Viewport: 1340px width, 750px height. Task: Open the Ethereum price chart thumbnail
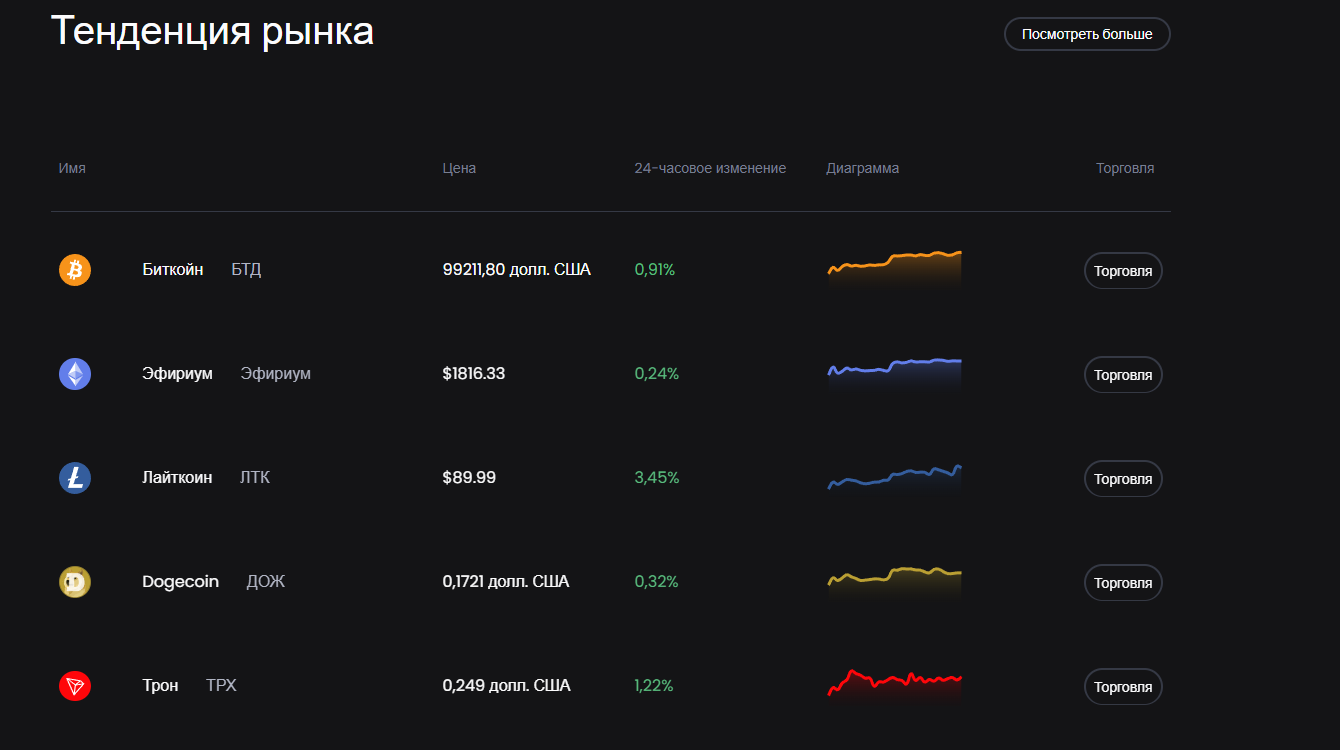894,374
